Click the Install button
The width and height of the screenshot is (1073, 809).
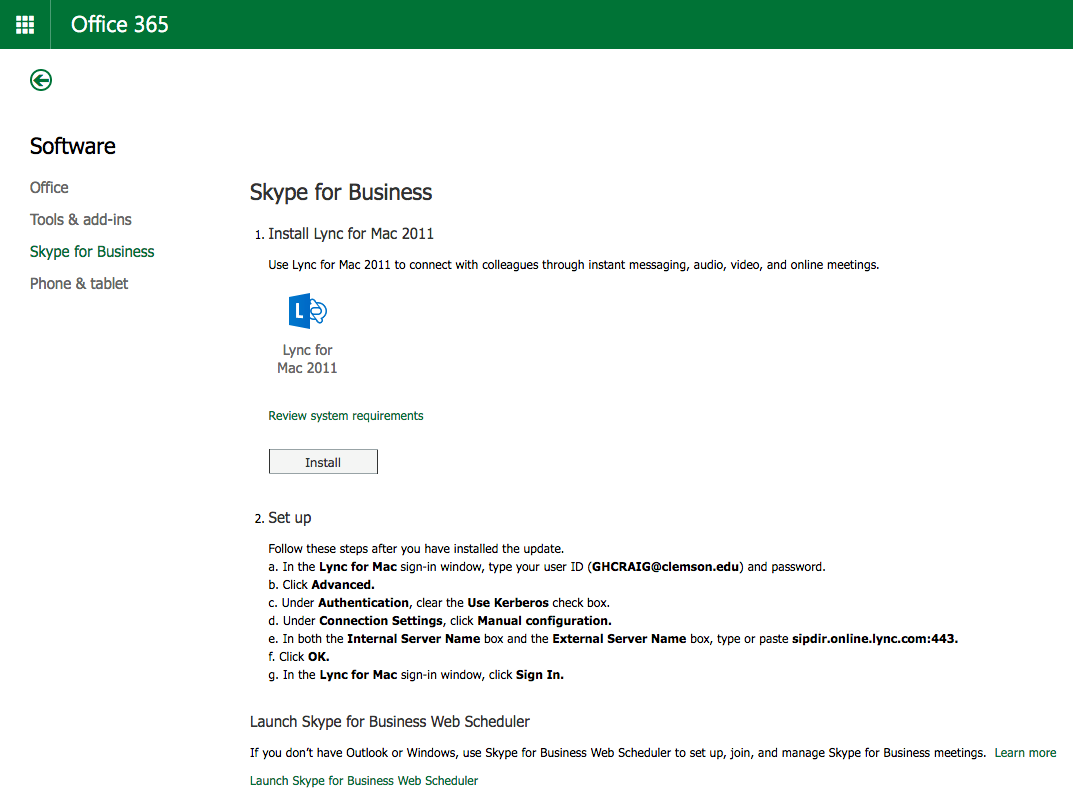pos(323,462)
